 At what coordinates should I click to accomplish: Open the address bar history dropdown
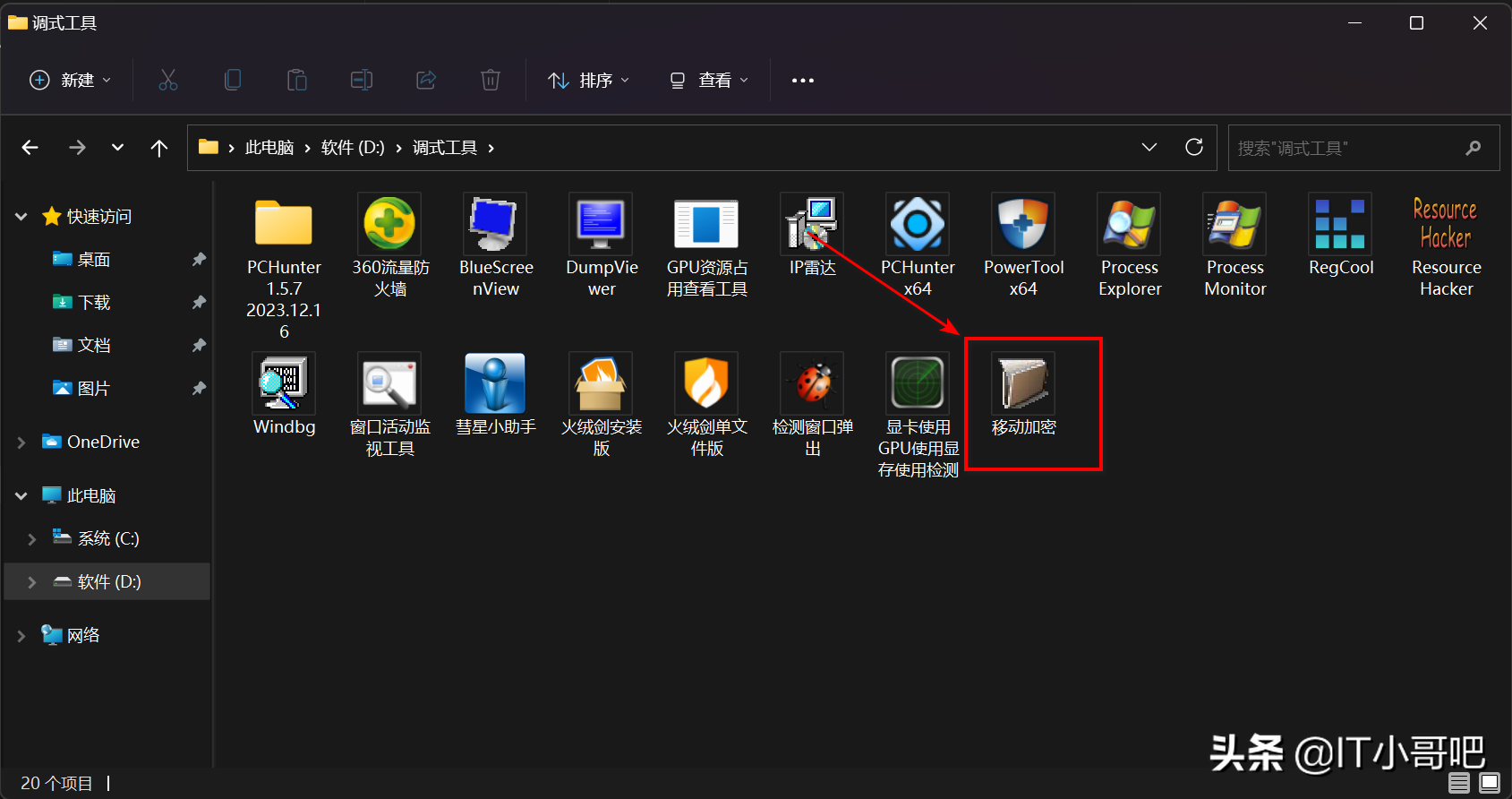[1149, 148]
